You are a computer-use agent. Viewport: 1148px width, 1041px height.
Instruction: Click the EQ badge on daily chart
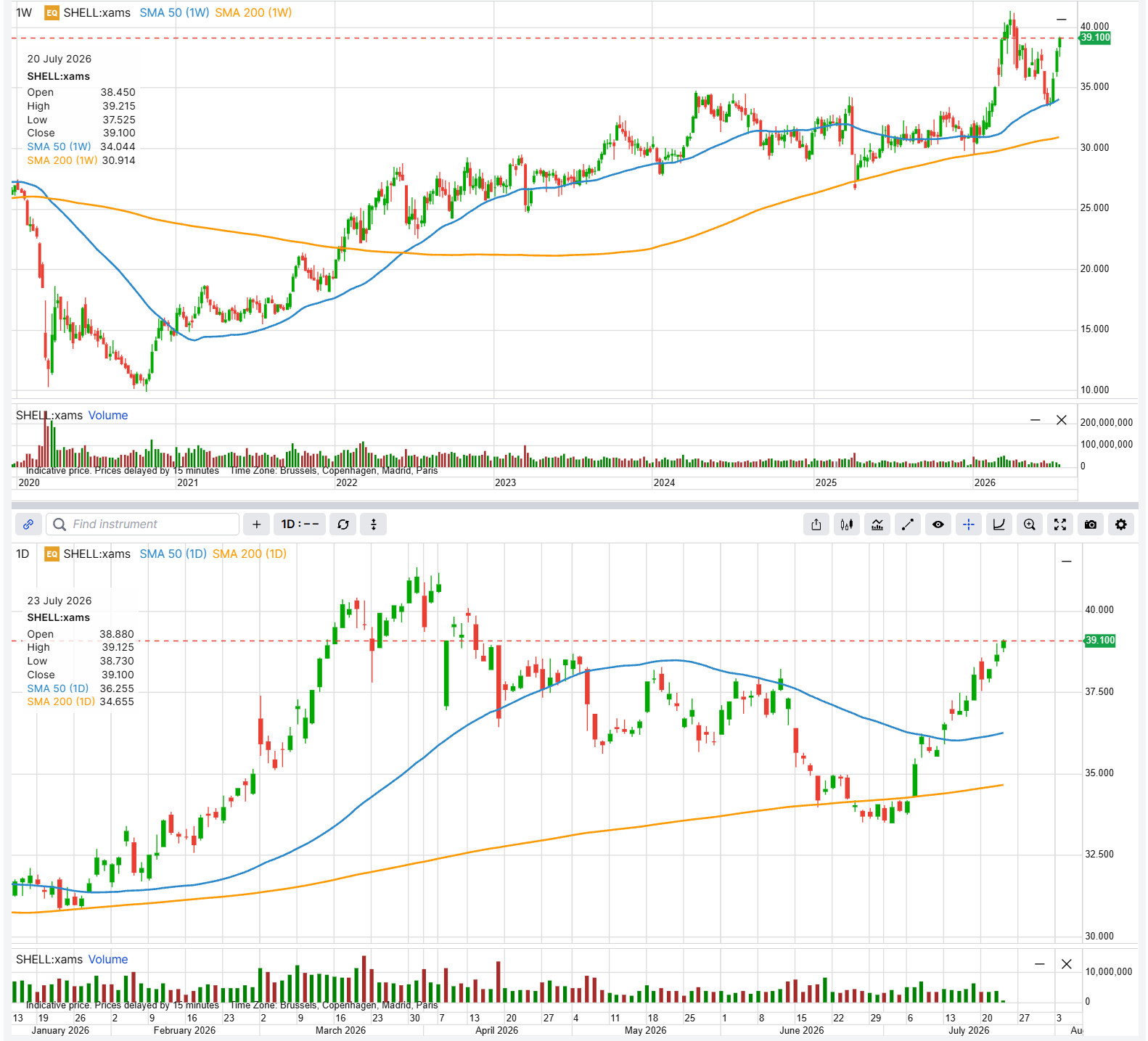click(52, 554)
